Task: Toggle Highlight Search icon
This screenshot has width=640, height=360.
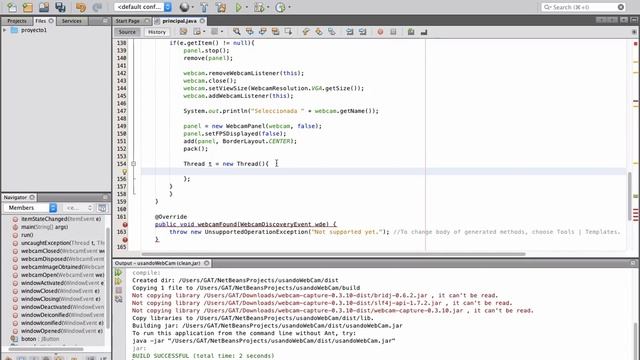Action: tap(276, 32)
